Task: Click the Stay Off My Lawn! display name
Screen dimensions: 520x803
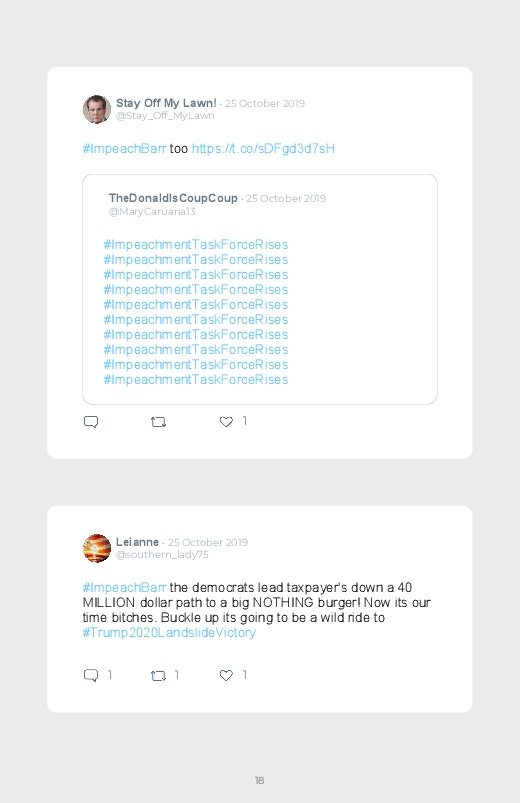Action: 167,103
